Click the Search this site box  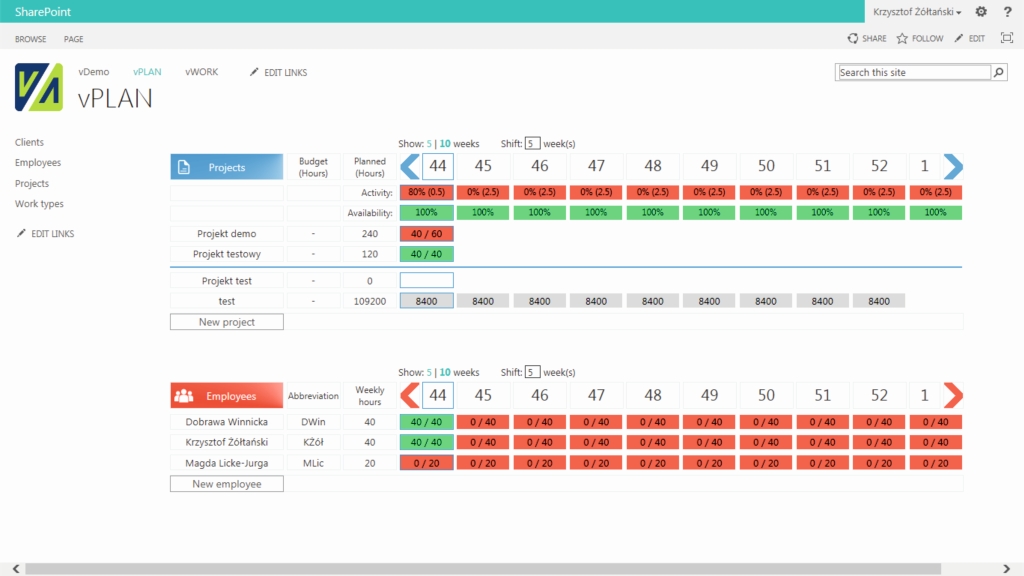[x=913, y=72]
